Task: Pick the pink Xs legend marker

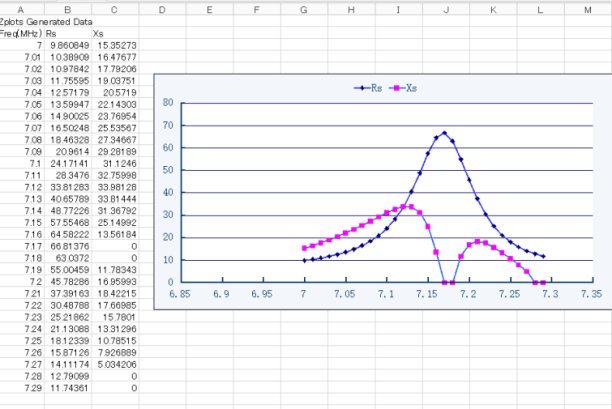Action: point(396,88)
